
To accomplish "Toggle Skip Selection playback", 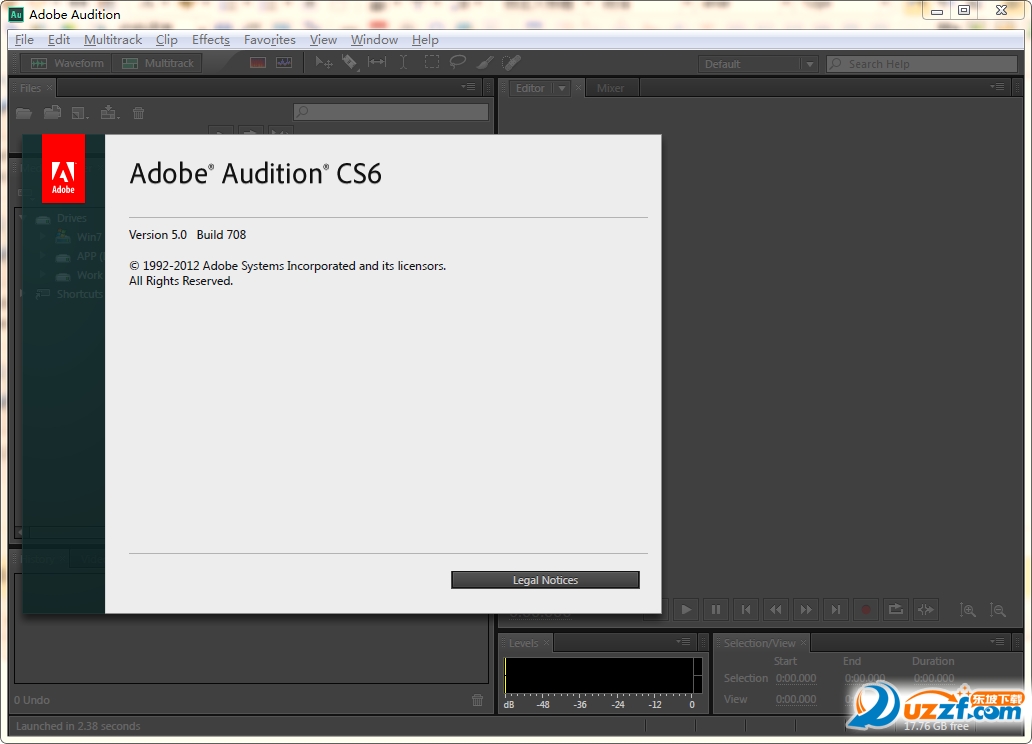I will tap(925, 610).
